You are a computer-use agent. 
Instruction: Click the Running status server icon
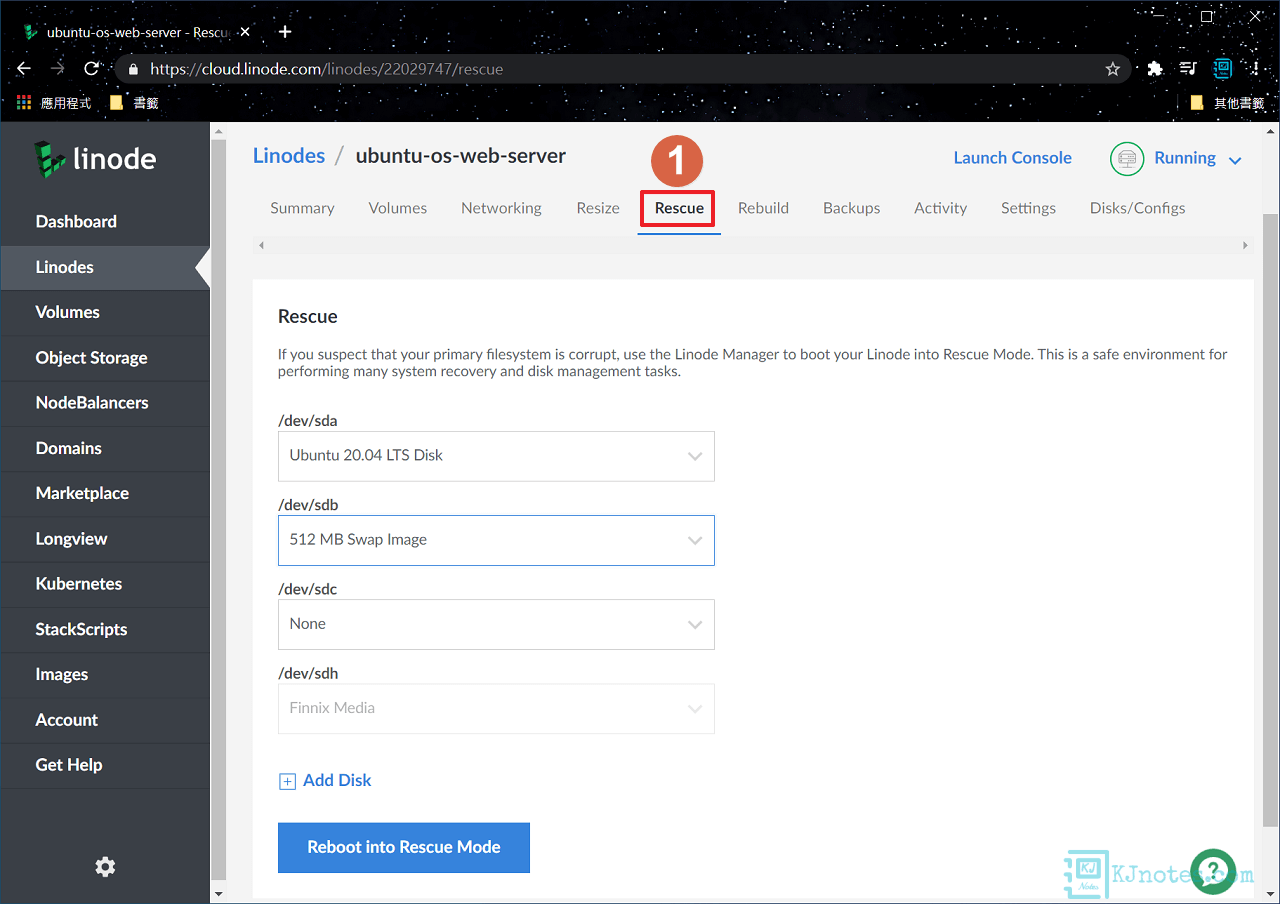tap(1127, 158)
